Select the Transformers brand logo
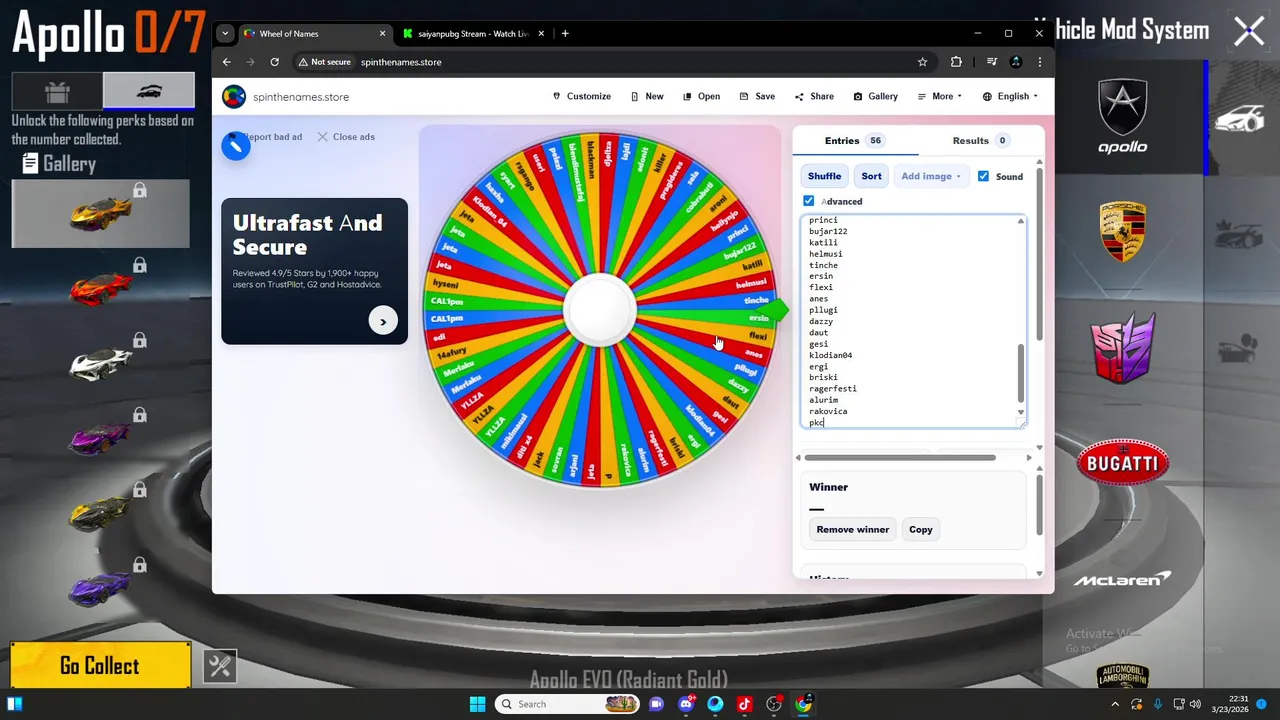1280x720 pixels. 1123,348
